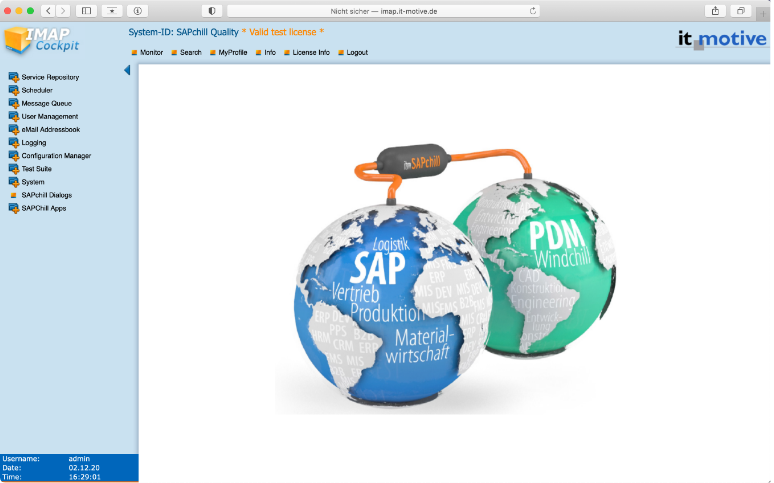Open SAPchill Dialogs in the sidebar
Viewport: 774px width, 483px height.
47,195
